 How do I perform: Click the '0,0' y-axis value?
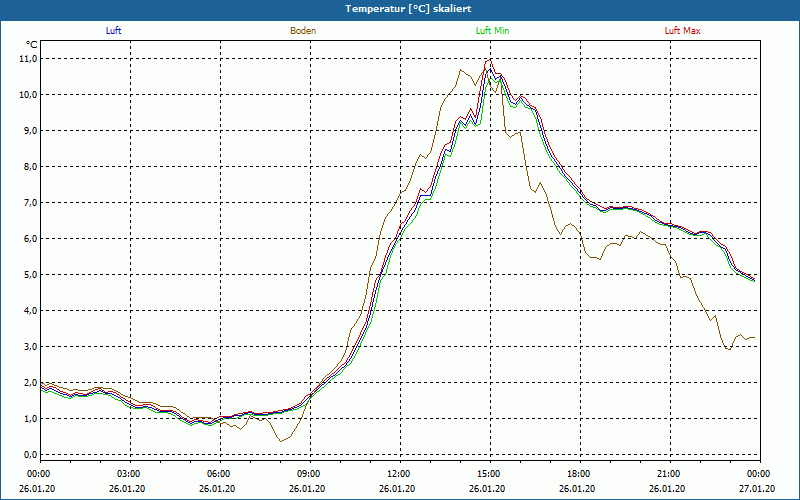coord(31,455)
